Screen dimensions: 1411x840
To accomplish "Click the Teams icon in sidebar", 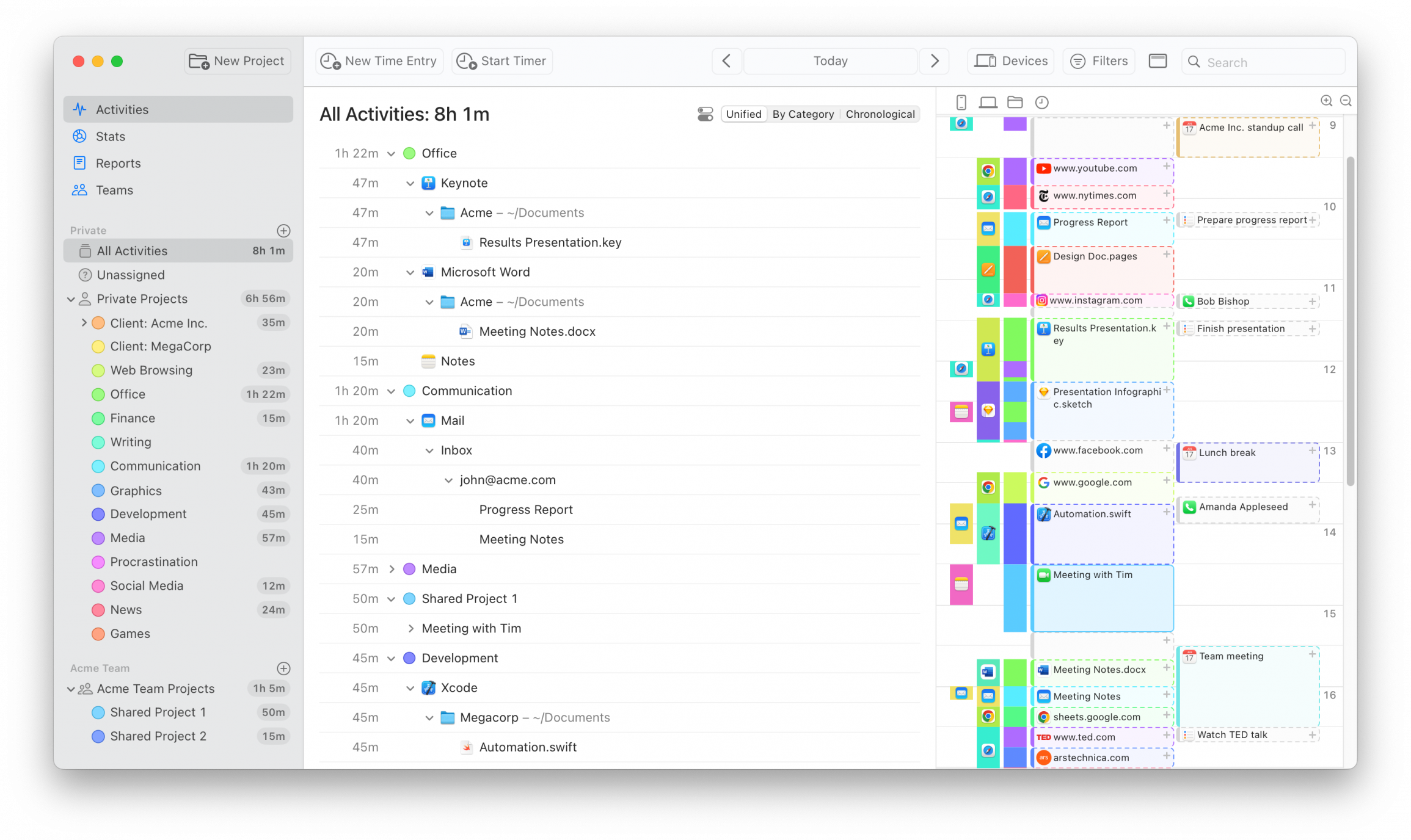I will tap(80, 189).
